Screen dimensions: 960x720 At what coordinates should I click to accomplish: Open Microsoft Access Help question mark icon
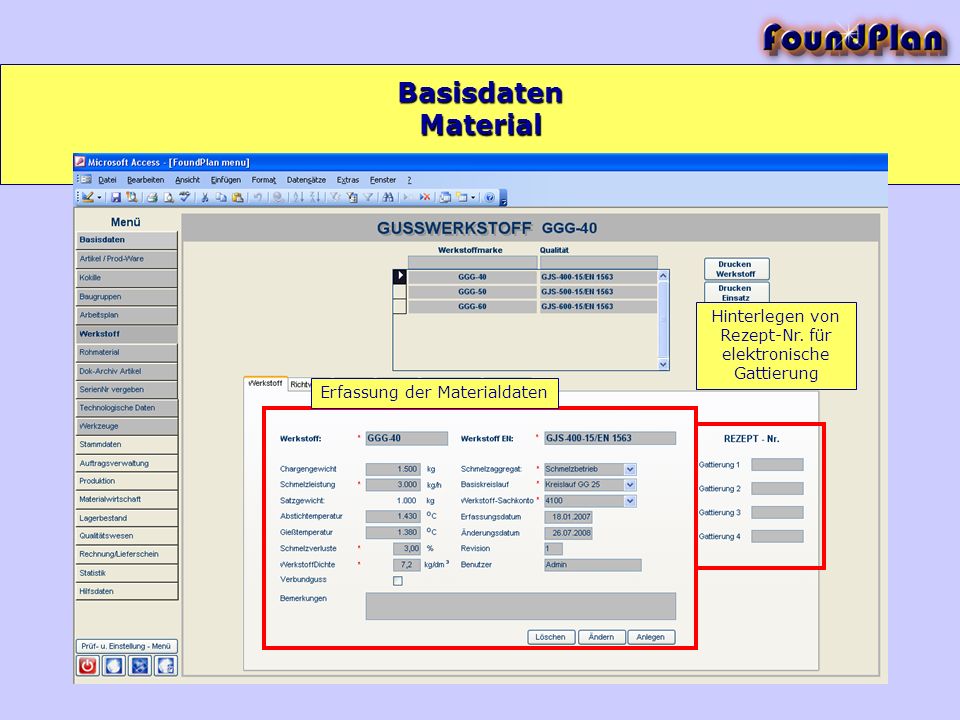pos(489,197)
